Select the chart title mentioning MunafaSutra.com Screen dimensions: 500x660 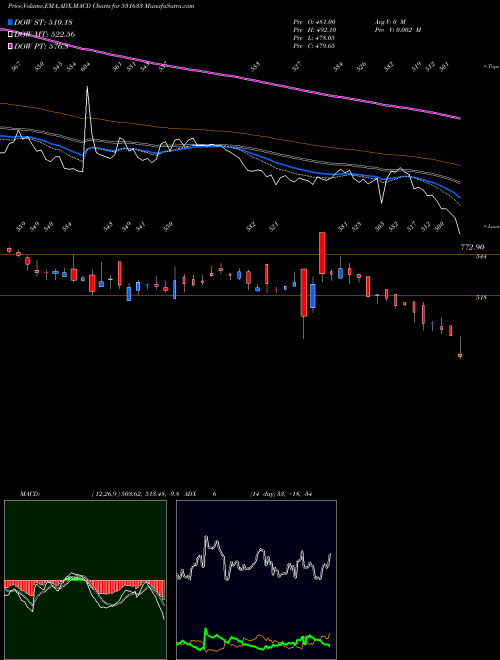[x=101, y=6]
